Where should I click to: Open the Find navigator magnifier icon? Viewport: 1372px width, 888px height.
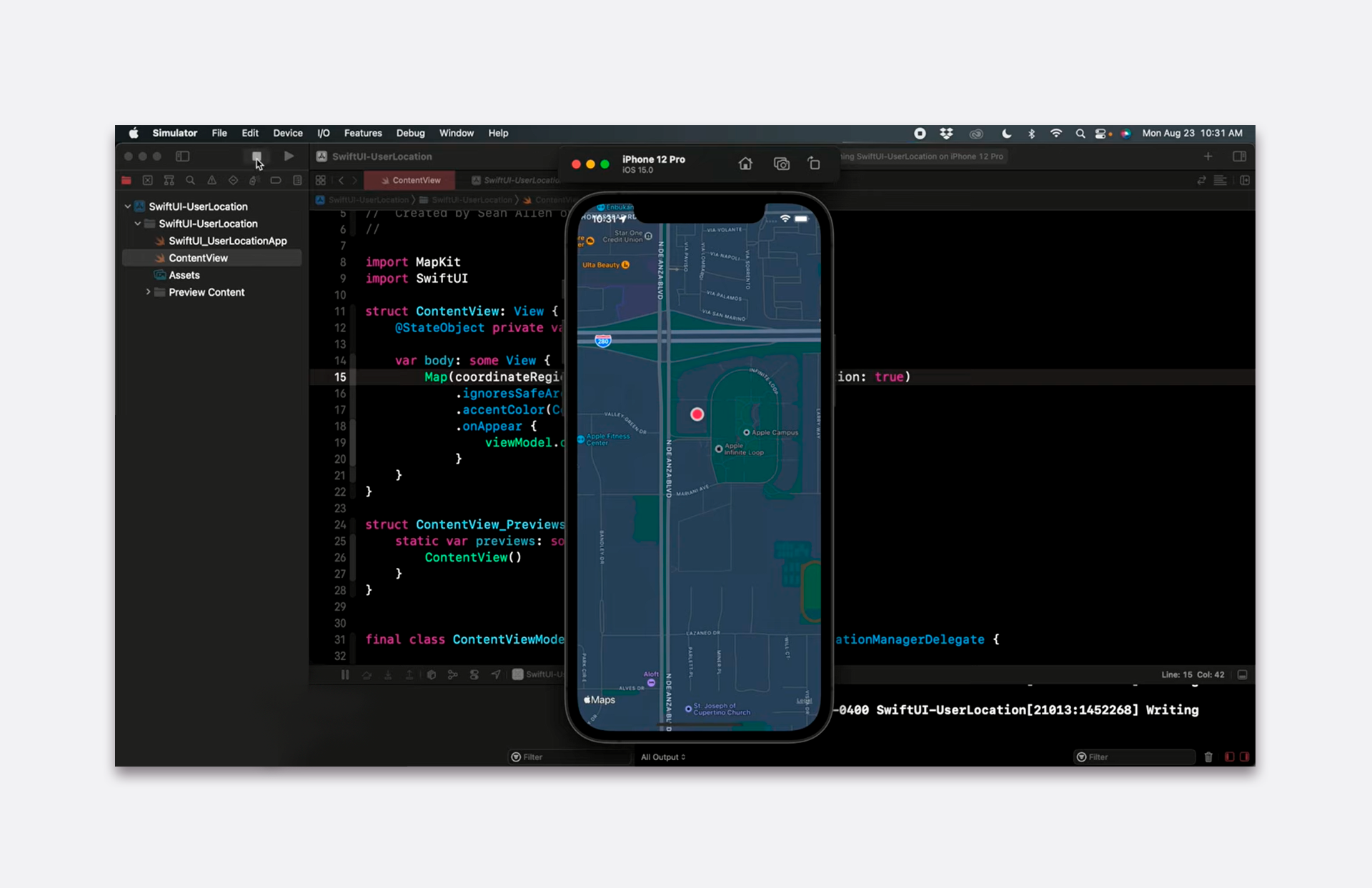(x=190, y=181)
